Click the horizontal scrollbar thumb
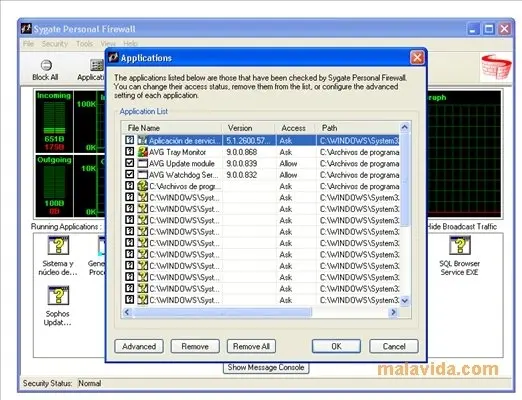This screenshot has height=400, width=522. (x=222, y=312)
